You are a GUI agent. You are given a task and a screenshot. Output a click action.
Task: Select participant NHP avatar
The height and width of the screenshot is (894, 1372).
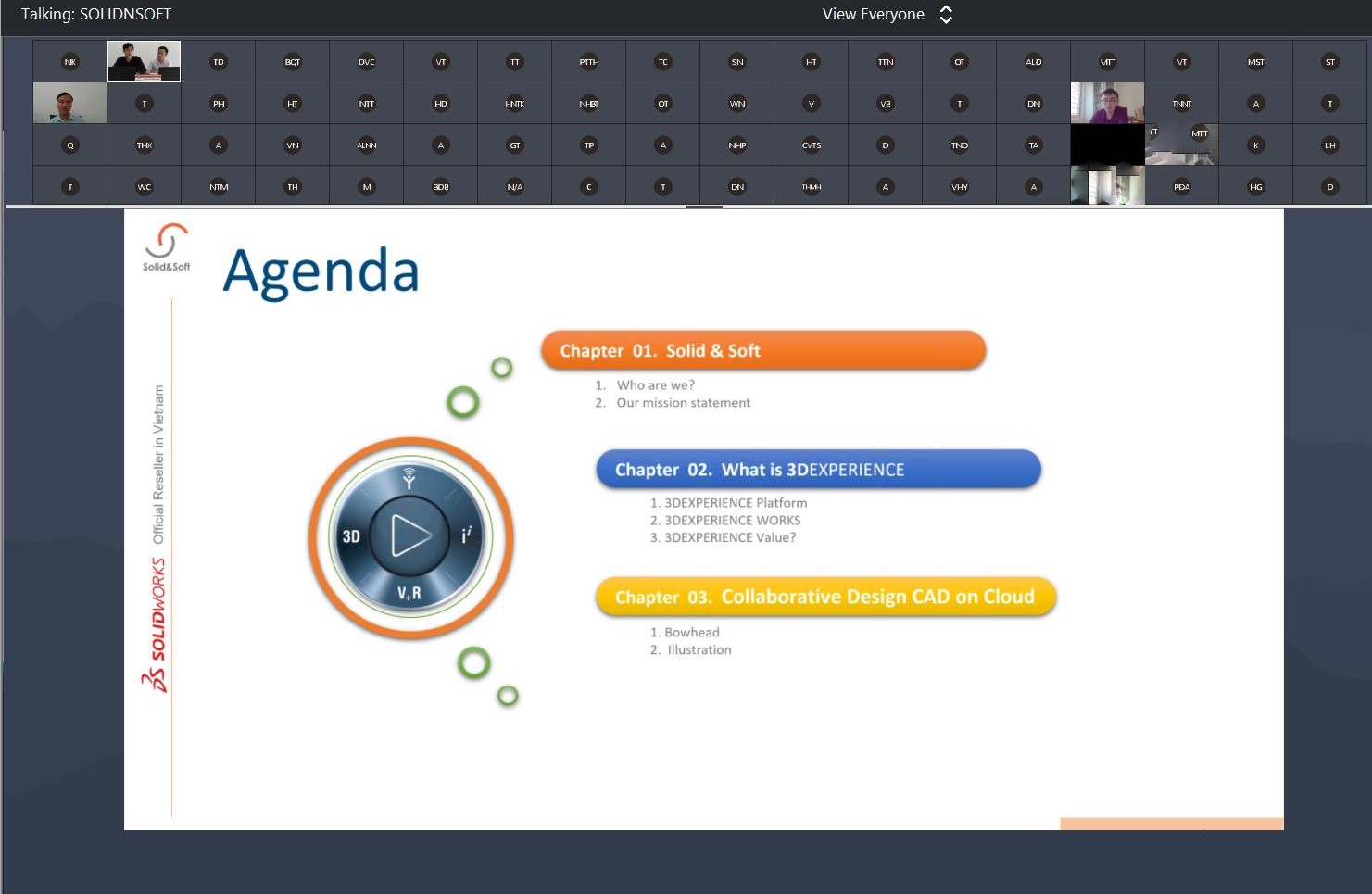click(737, 145)
